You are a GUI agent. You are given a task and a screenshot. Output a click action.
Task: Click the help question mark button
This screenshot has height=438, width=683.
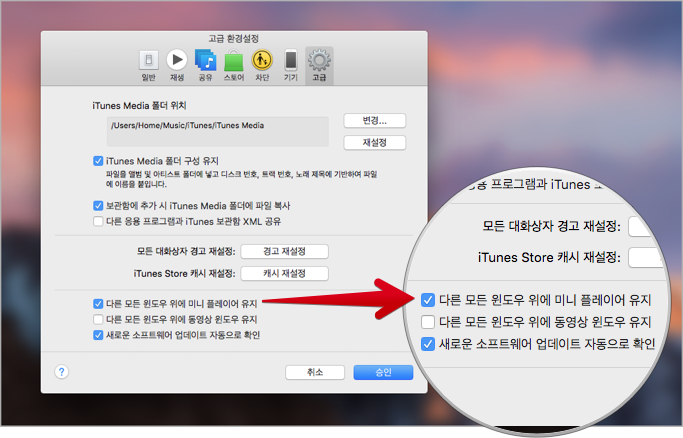[x=61, y=372]
